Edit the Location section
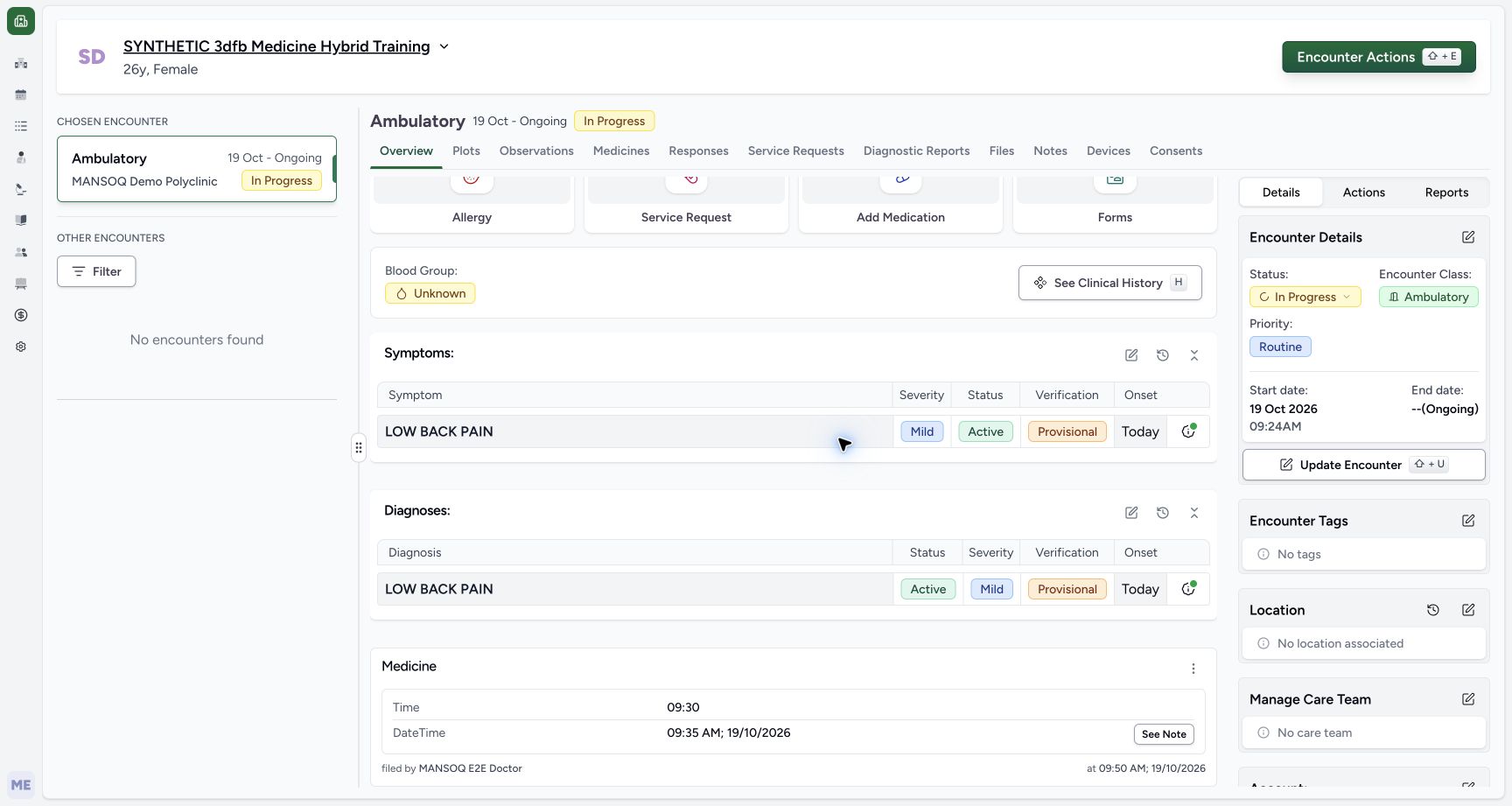Image resolution: width=1512 pixels, height=806 pixels. [1468, 610]
